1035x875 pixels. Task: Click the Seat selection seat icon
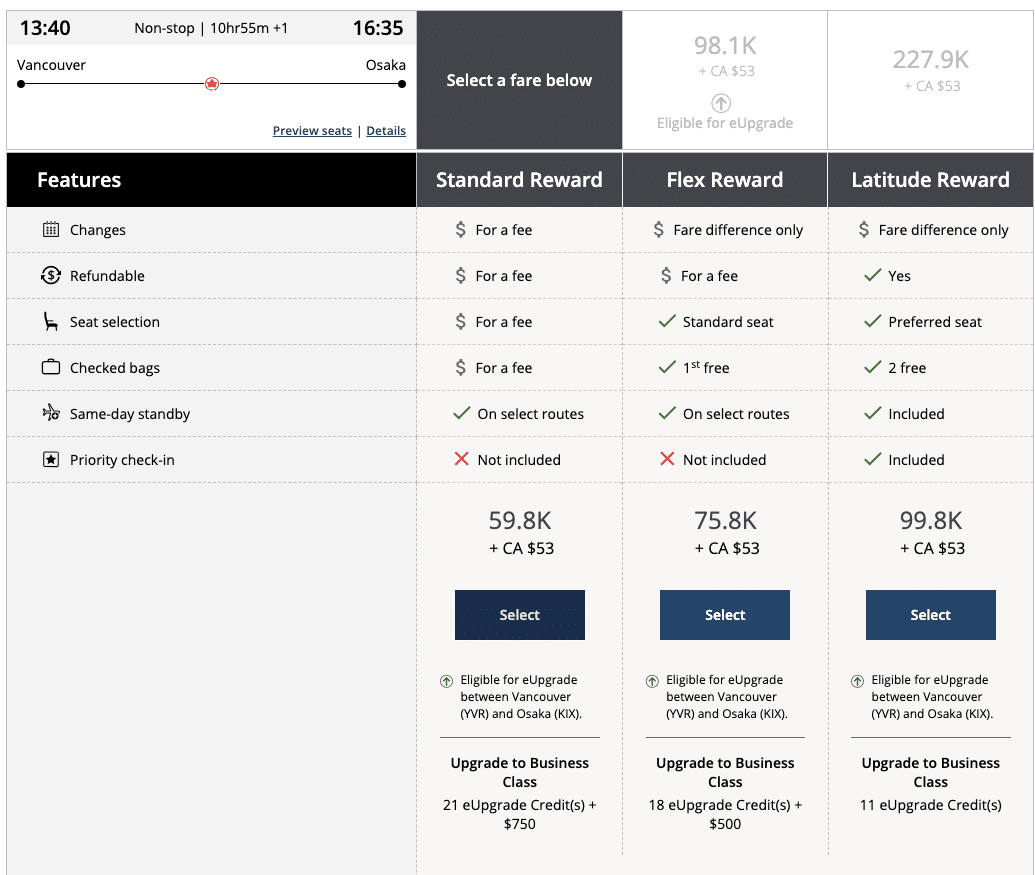[x=51, y=322]
